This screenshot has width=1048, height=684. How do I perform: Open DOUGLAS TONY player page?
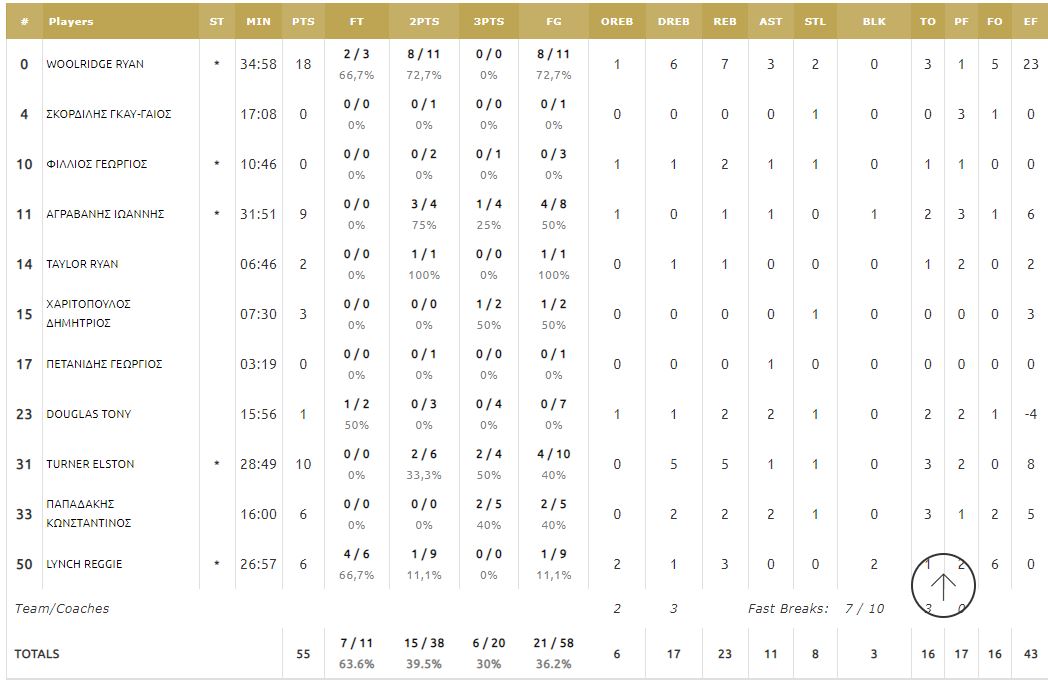pyautogui.click(x=88, y=414)
